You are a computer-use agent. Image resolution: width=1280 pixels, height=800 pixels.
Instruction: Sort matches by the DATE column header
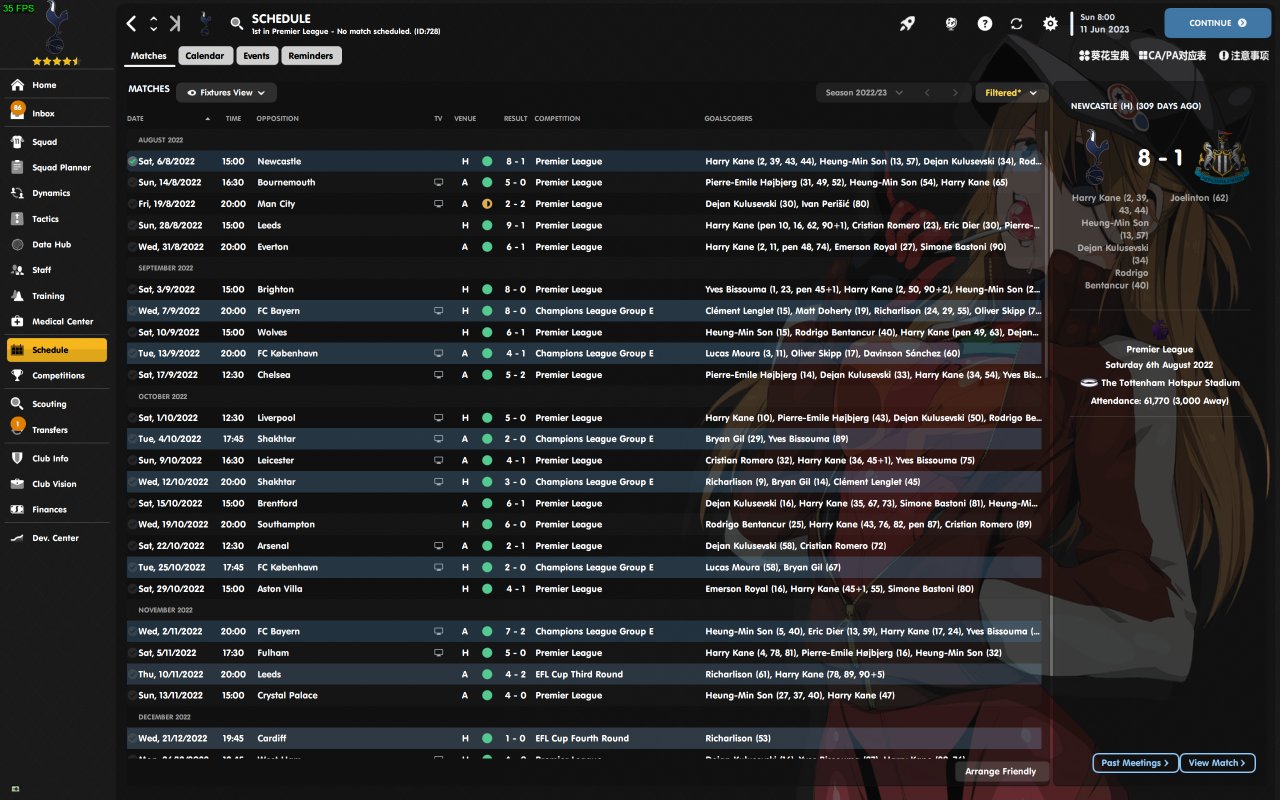(x=136, y=119)
